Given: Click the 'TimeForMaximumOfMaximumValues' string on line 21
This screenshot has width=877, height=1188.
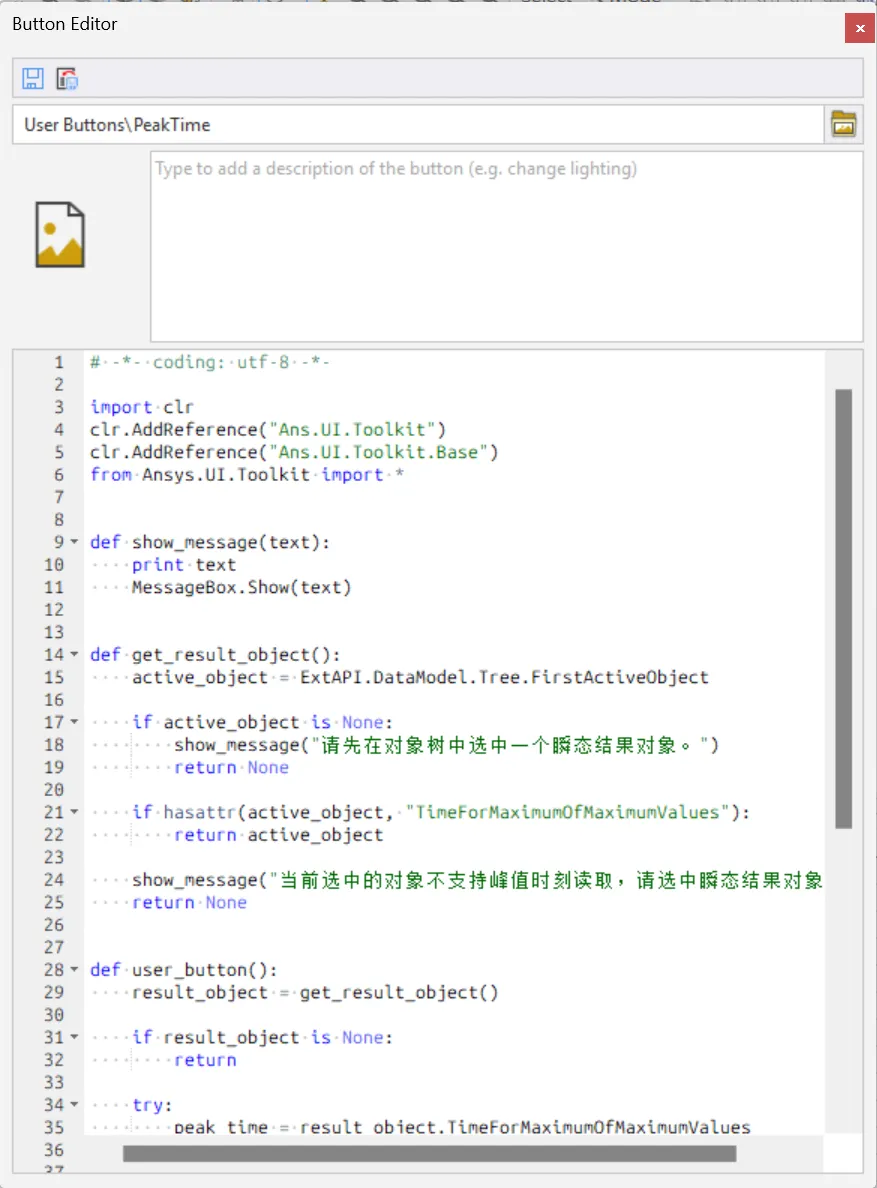Looking at the screenshot, I should 567,811.
